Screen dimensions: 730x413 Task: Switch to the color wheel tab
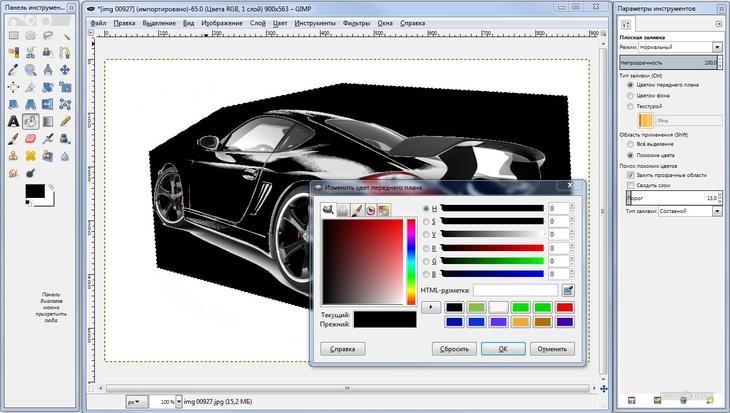coord(370,210)
